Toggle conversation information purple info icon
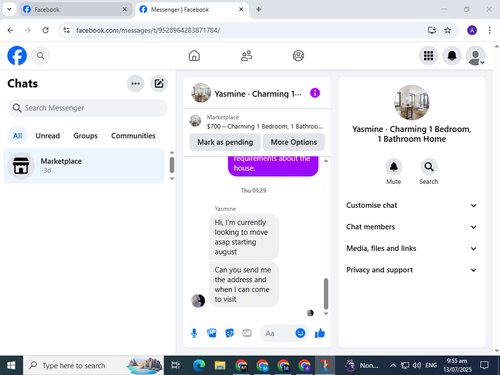500x375 pixels. pos(315,93)
